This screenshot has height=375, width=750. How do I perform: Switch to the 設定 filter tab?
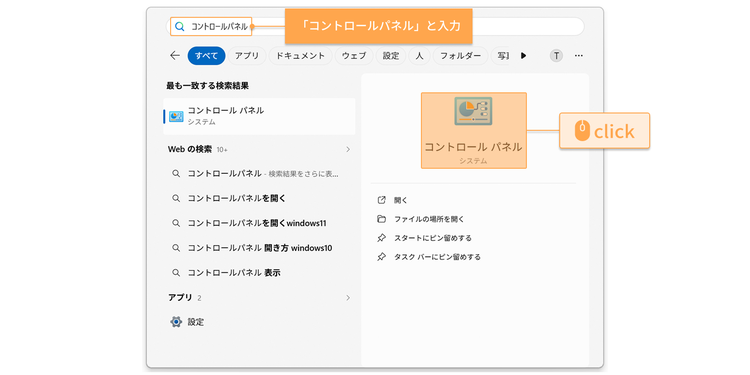click(x=391, y=56)
